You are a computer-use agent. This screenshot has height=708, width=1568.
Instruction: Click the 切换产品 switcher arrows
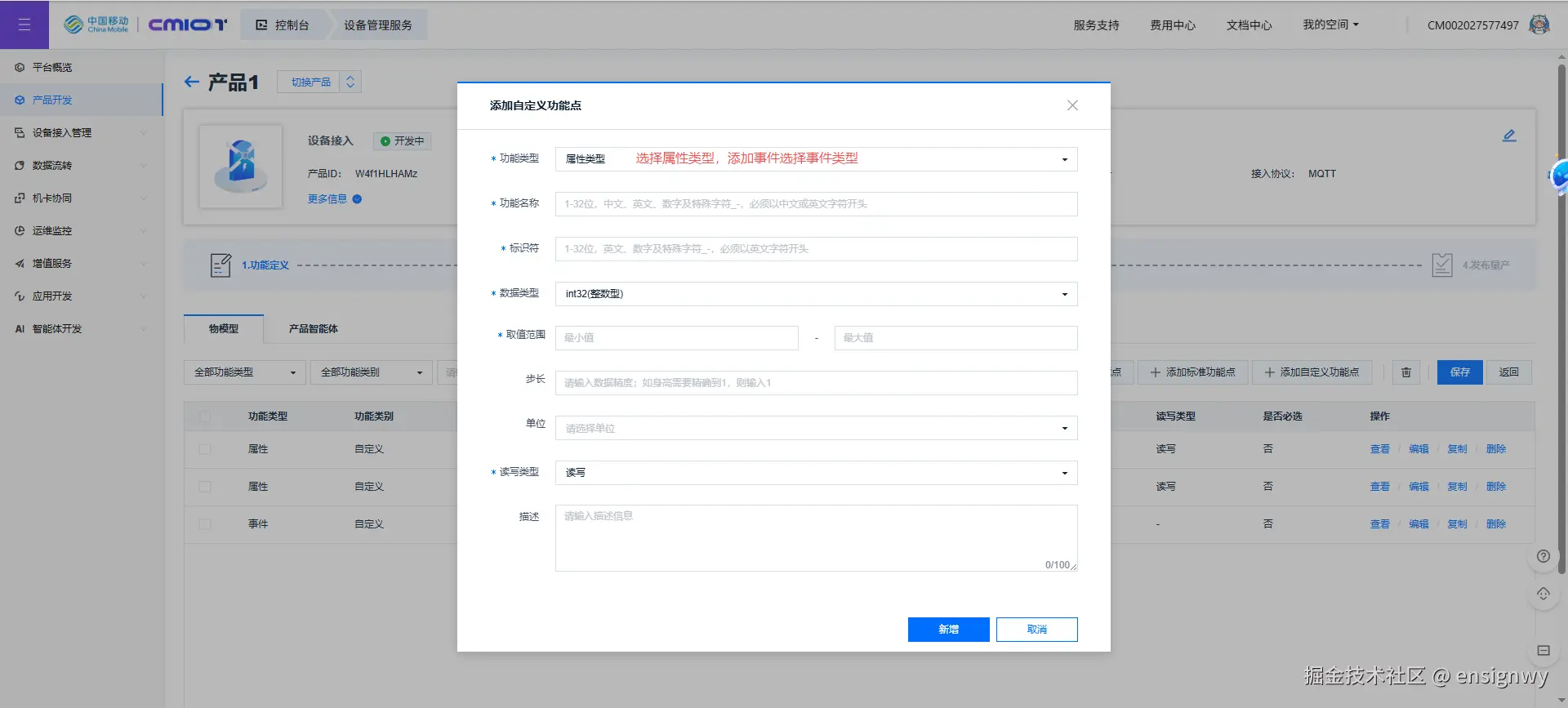(350, 82)
